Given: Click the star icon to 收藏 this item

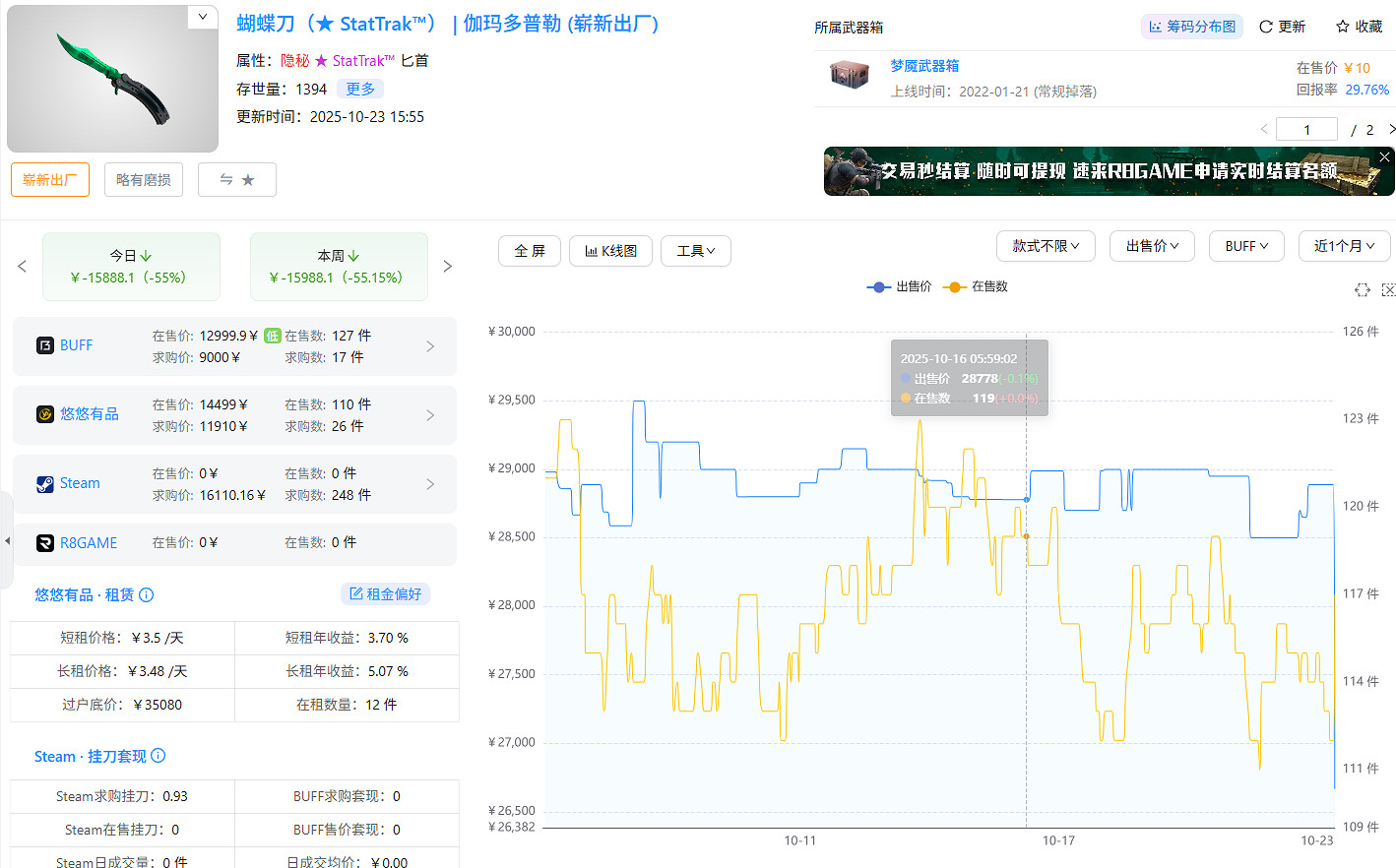Looking at the screenshot, I should (x=1341, y=28).
